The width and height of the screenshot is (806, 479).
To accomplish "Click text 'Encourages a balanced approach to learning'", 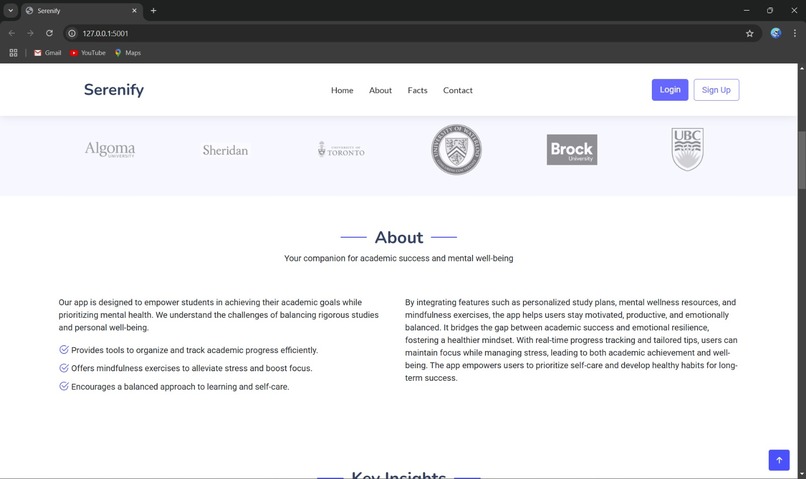I will pyautogui.click(x=180, y=387).
